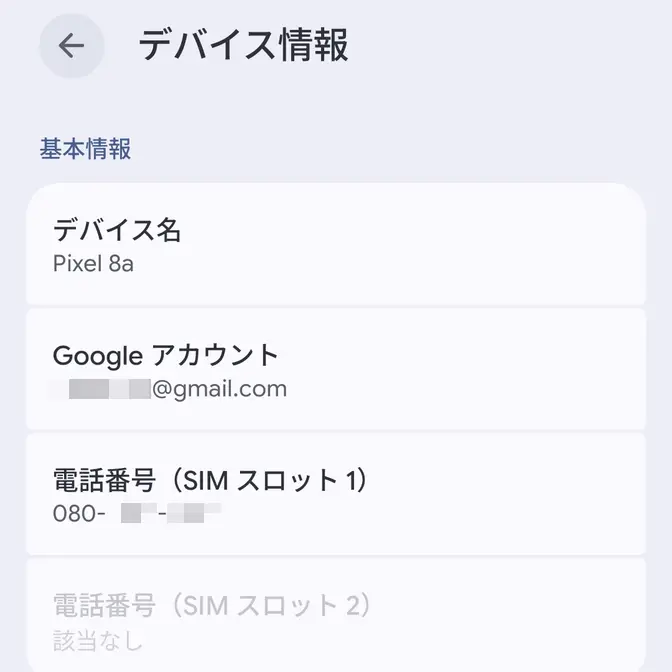Viewport: 672px width, 672px height.
Task: Click the デバイス名 label text
Action: [117, 231]
